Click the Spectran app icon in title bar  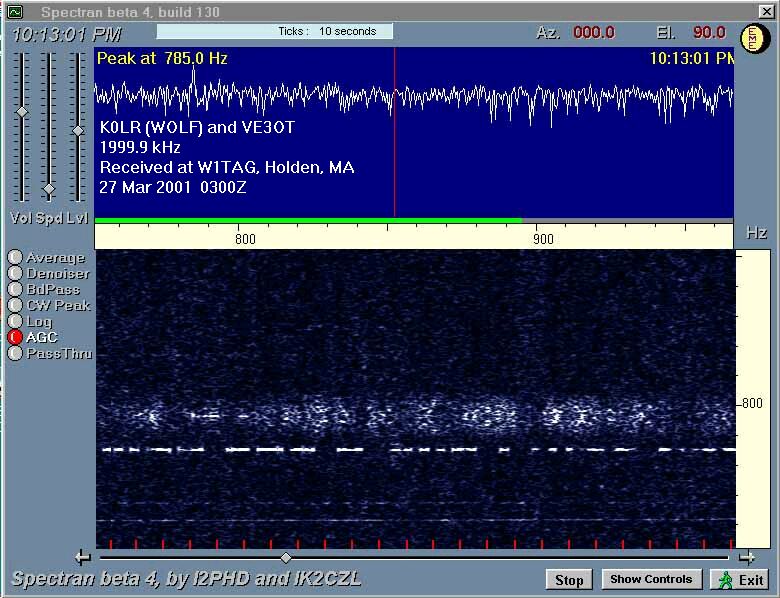pyautogui.click(x=15, y=12)
